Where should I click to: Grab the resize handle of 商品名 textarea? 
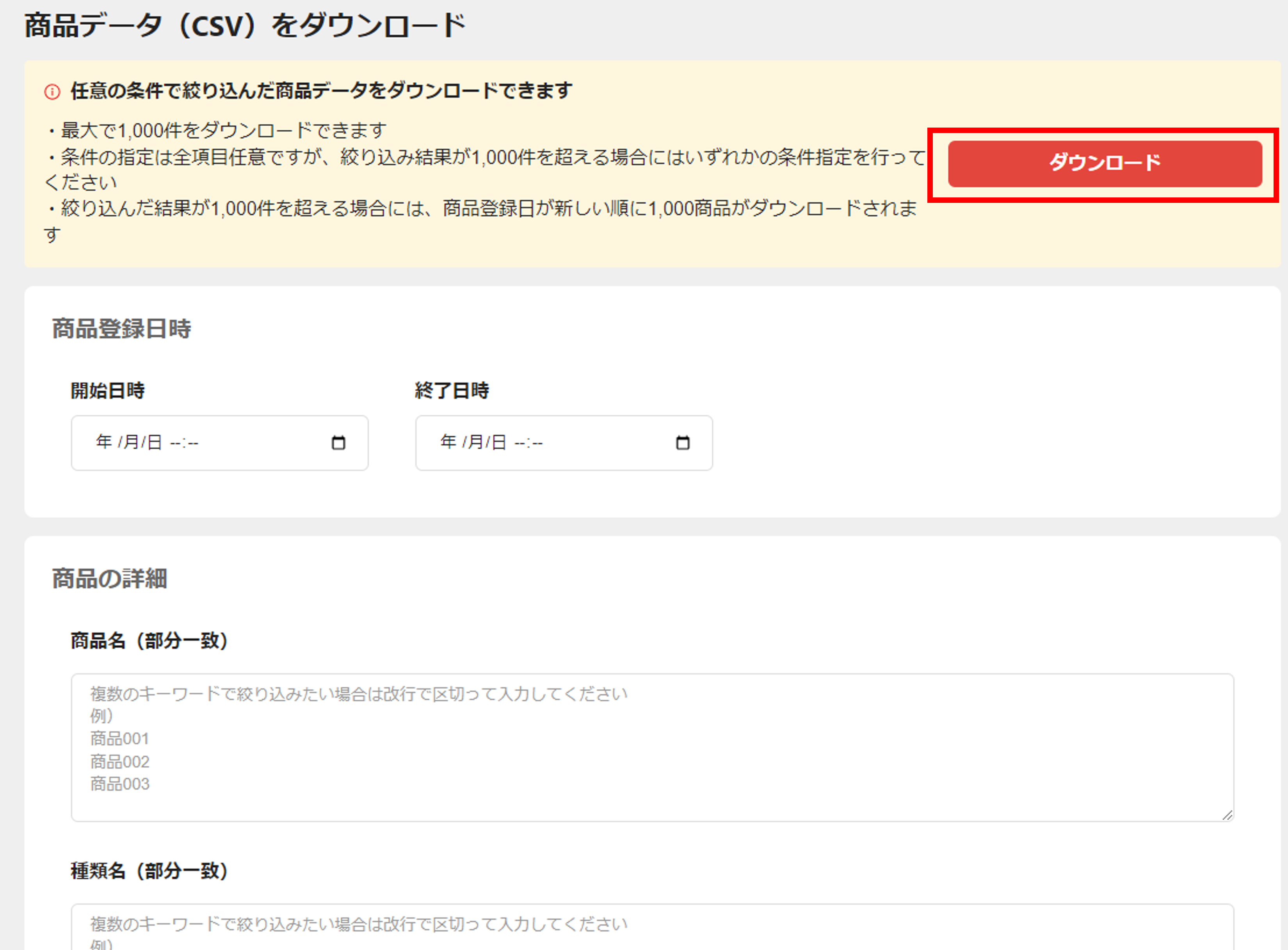pyautogui.click(x=1227, y=815)
